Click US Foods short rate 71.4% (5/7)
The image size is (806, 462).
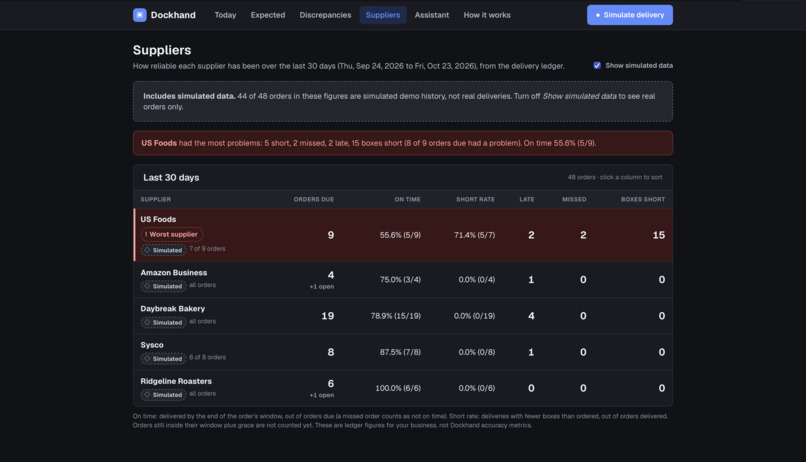tap(474, 235)
